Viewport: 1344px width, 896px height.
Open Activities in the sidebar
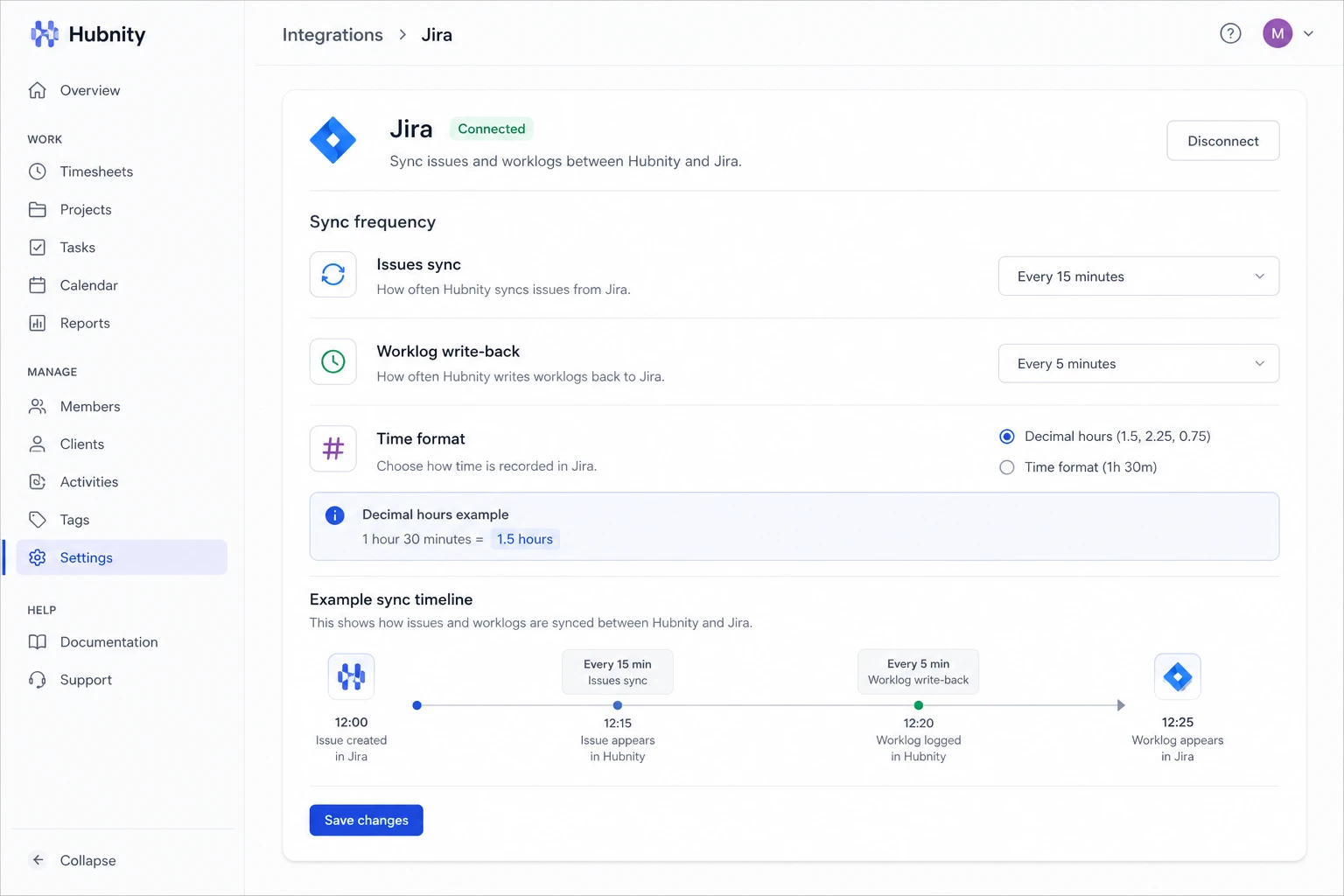click(122, 481)
